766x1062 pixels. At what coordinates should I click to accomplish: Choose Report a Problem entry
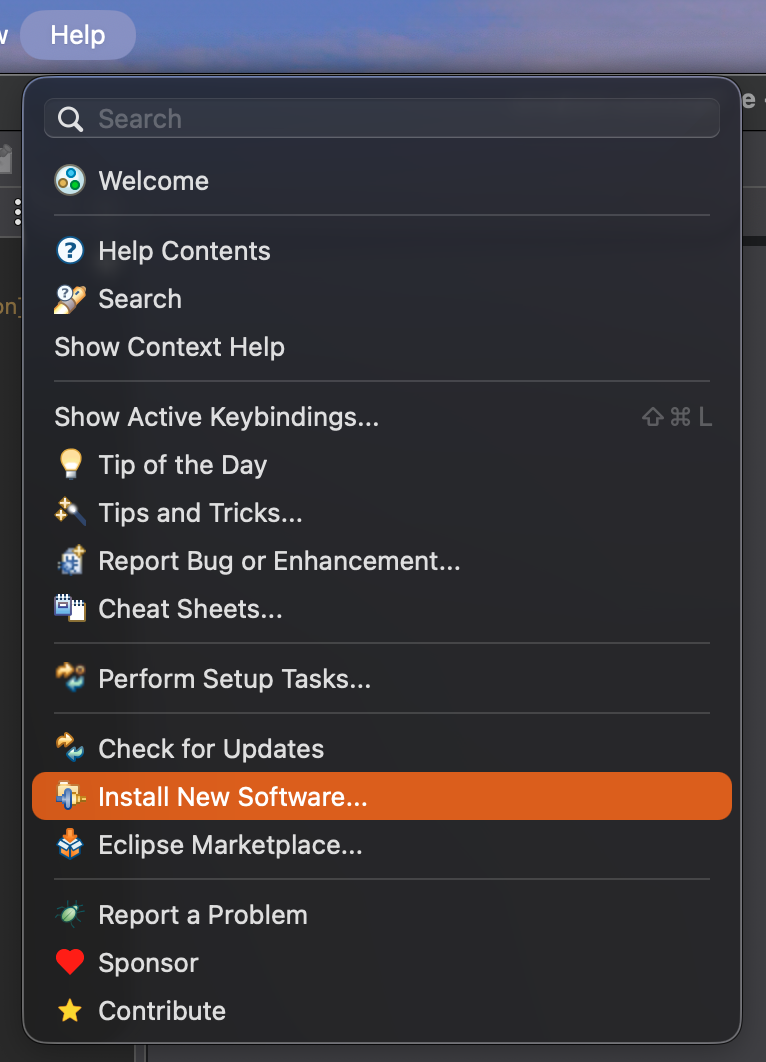pyautogui.click(x=382, y=914)
